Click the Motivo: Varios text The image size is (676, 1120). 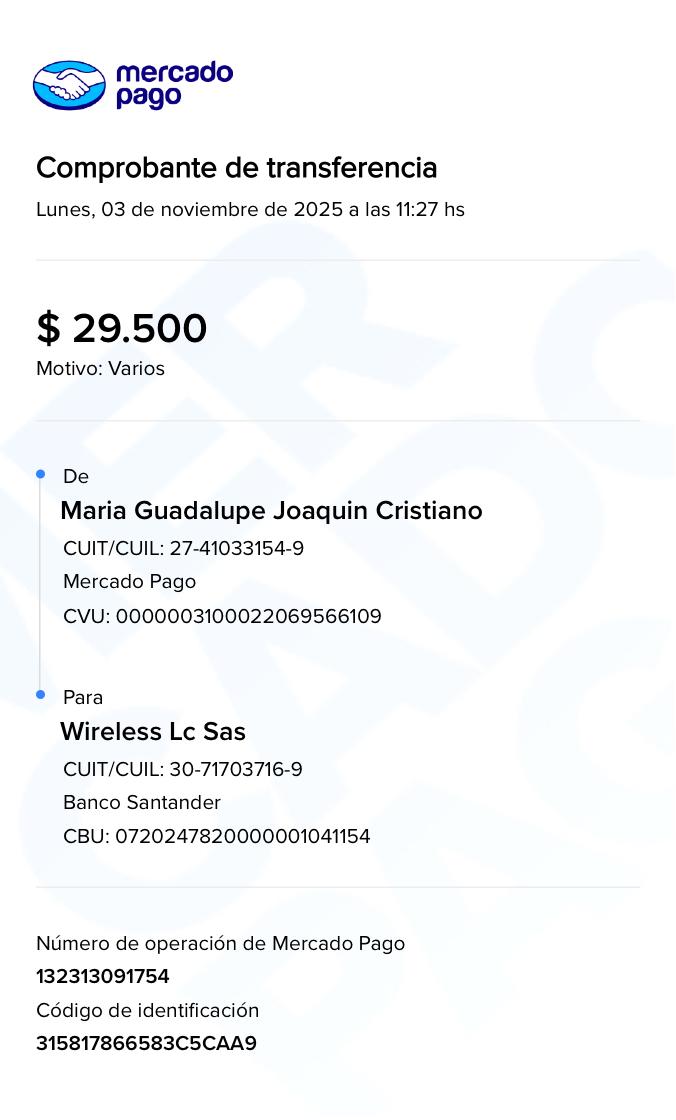point(100,369)
